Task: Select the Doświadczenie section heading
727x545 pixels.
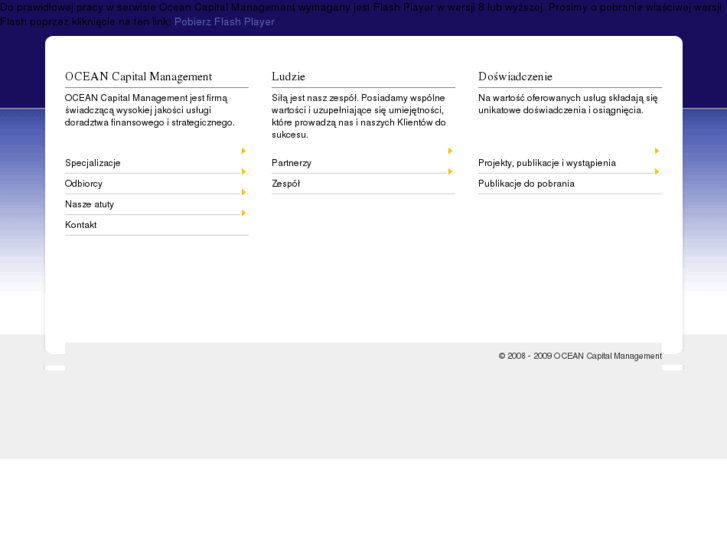Action: (x=515, y=77)
